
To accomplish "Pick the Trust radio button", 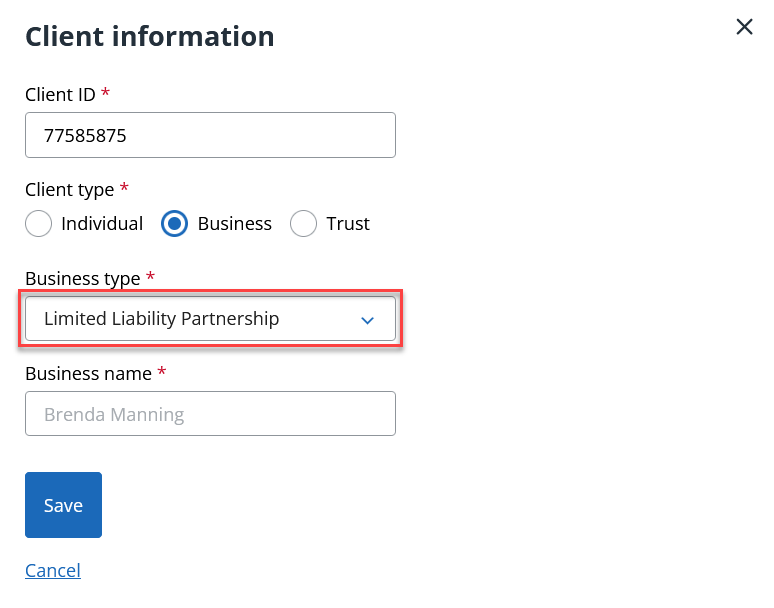I will coord(303,224).
